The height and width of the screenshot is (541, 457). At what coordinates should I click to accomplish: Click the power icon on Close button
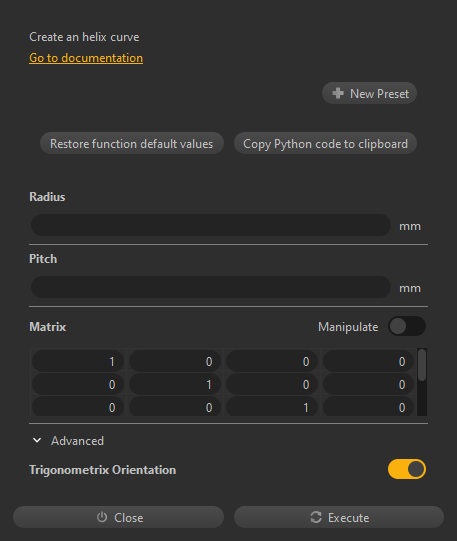click(102, 517)
